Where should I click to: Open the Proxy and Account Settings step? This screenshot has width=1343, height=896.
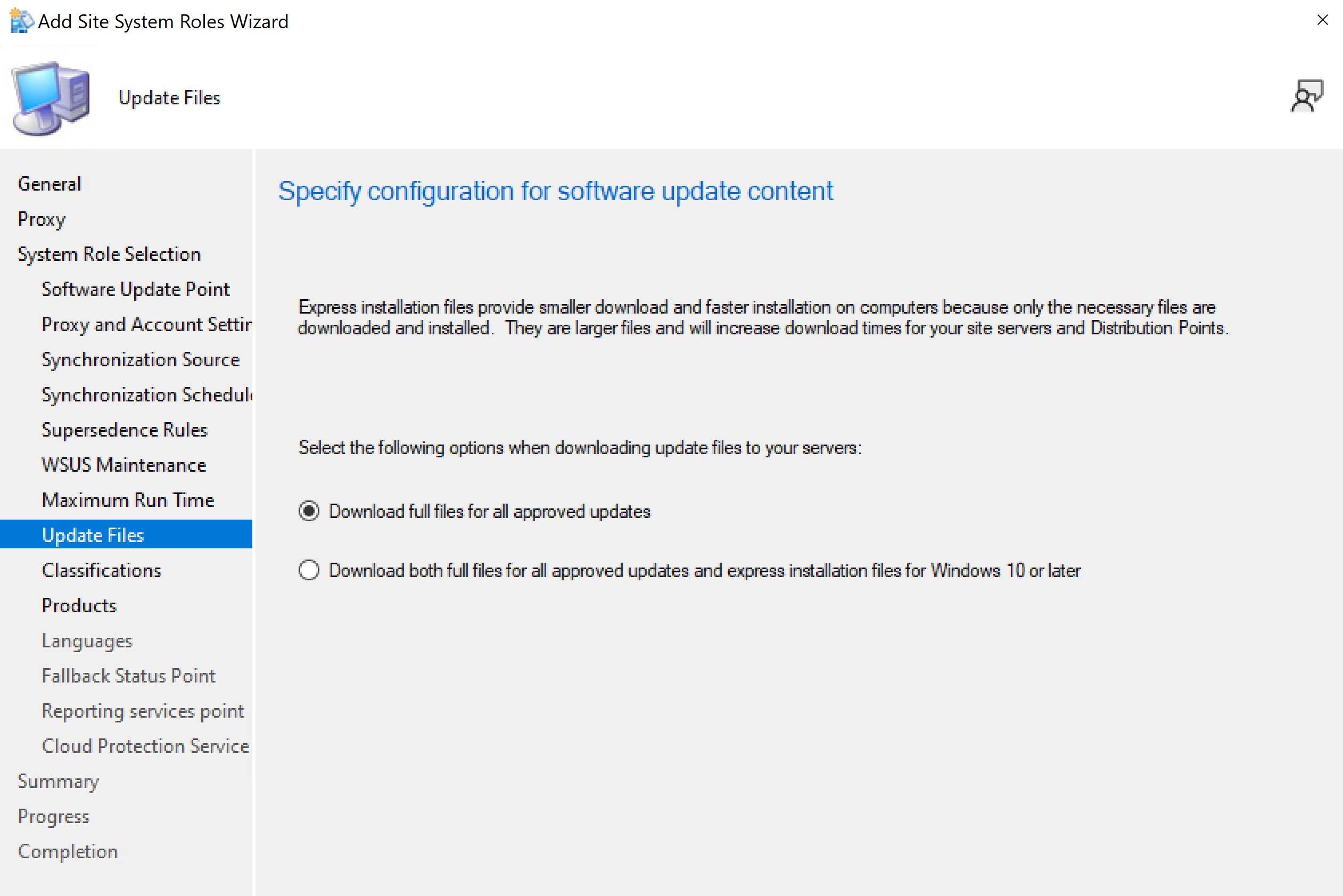[146, 325]
